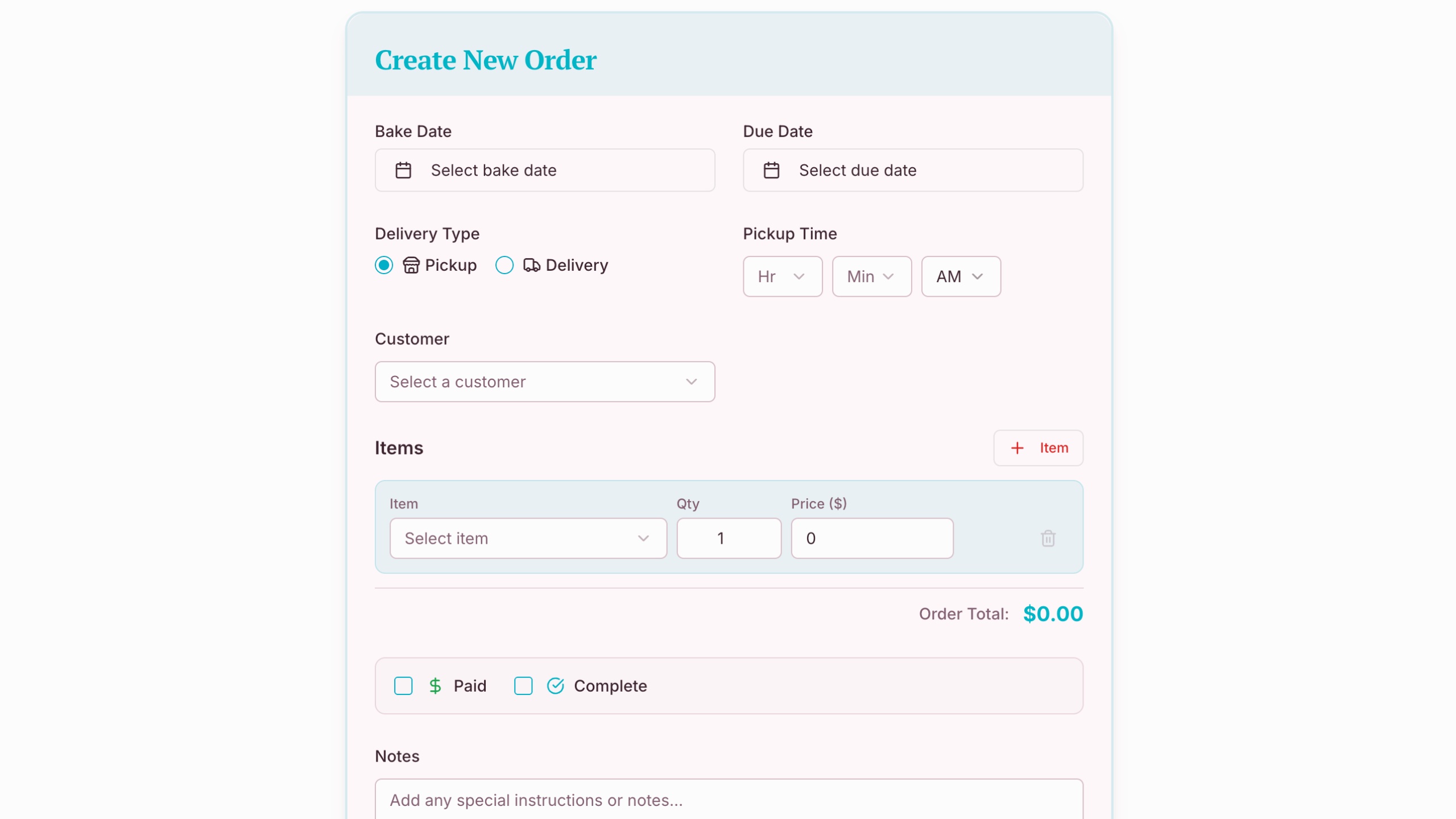
Task: Click the Qty field showing 1
Action: tap(728, 538)
